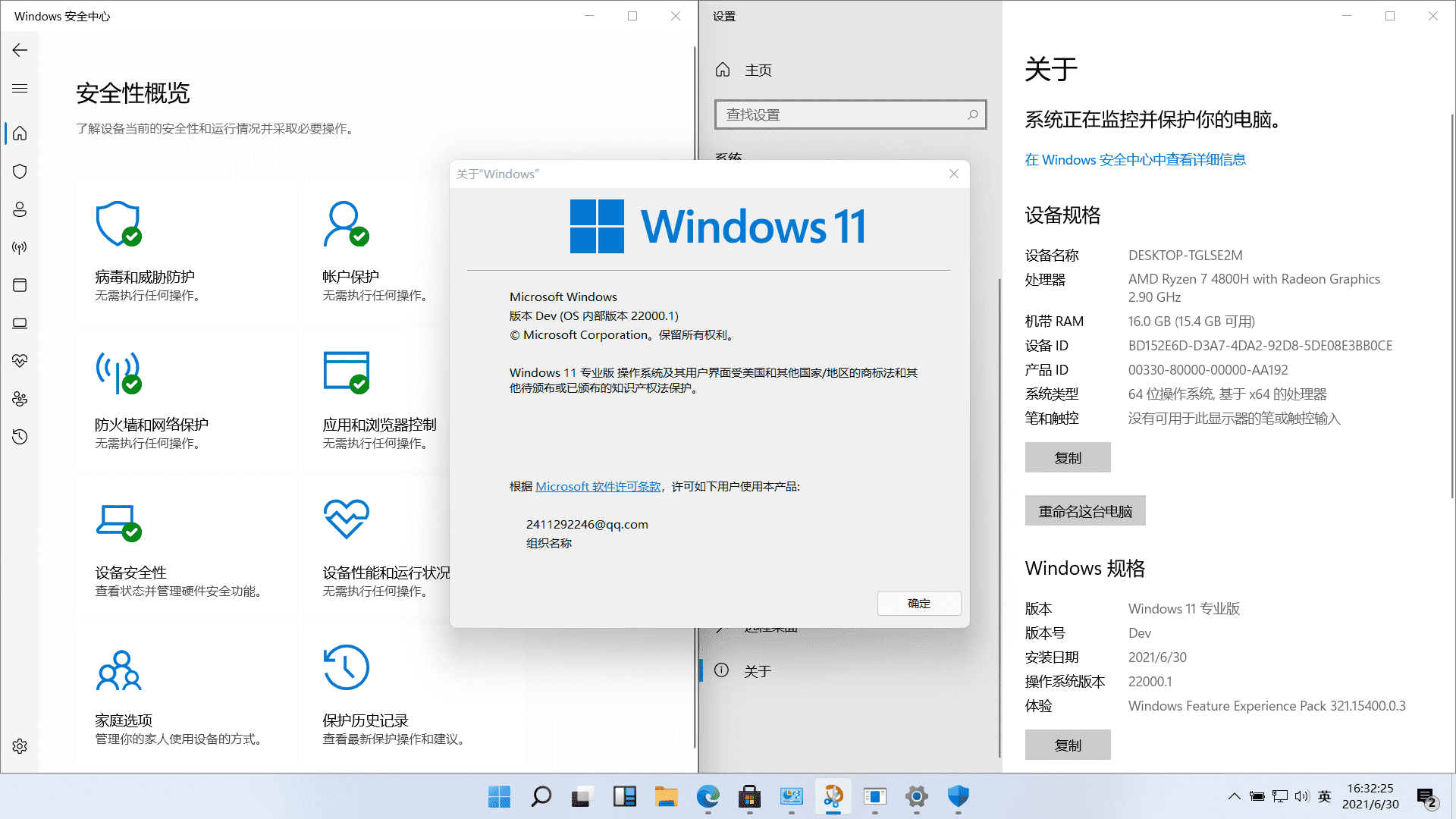Click 复制 button under Windows specs

1068,745
